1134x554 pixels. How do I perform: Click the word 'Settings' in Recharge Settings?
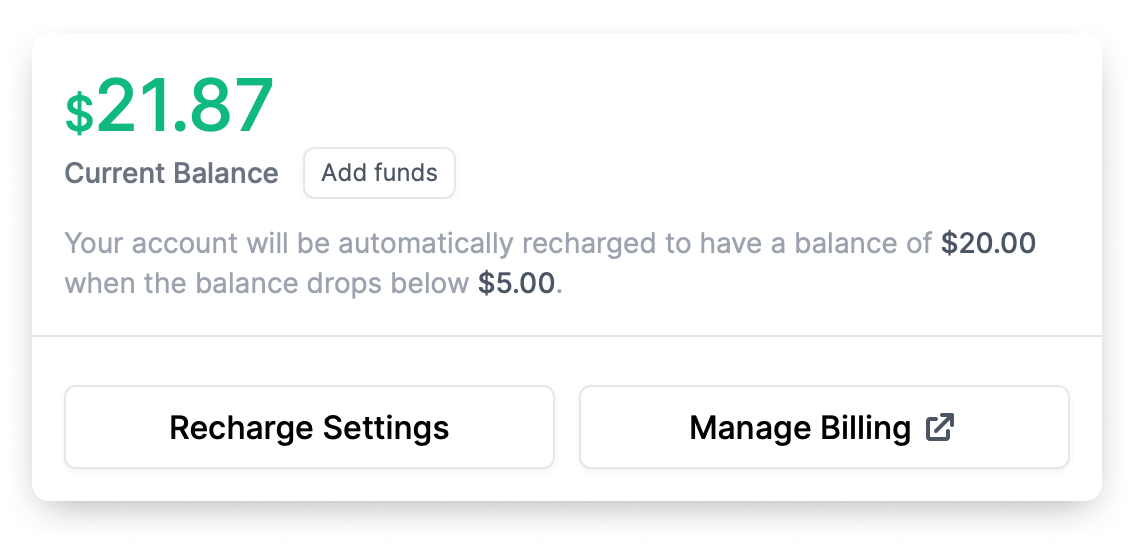pos(385,427)
